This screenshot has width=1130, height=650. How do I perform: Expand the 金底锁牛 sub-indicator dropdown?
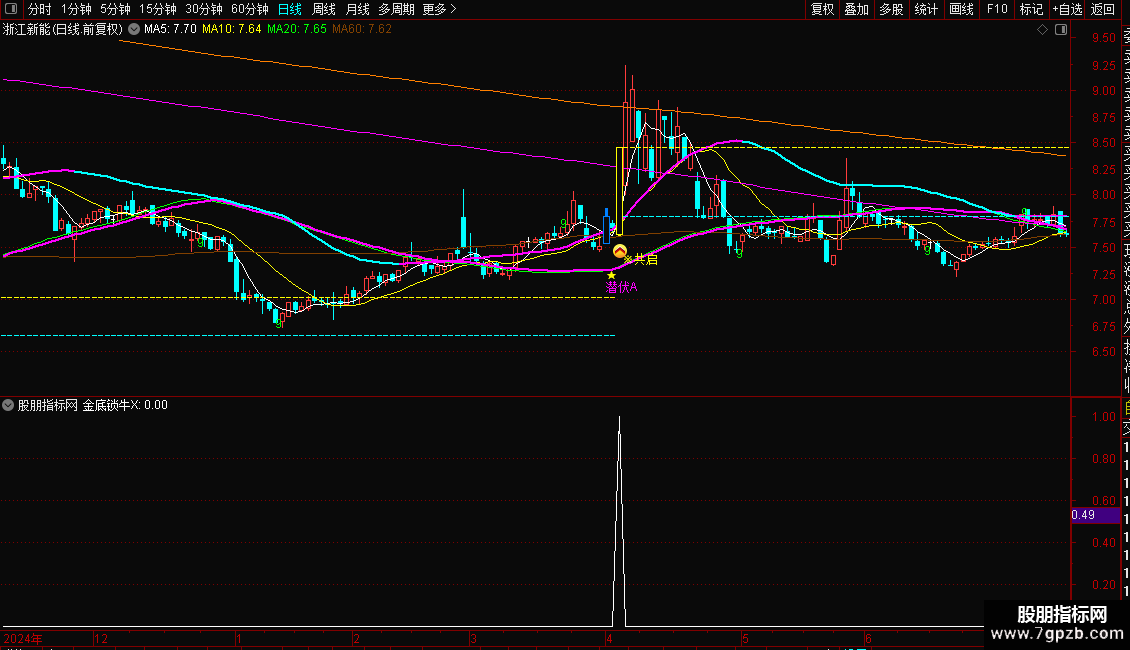8,405
